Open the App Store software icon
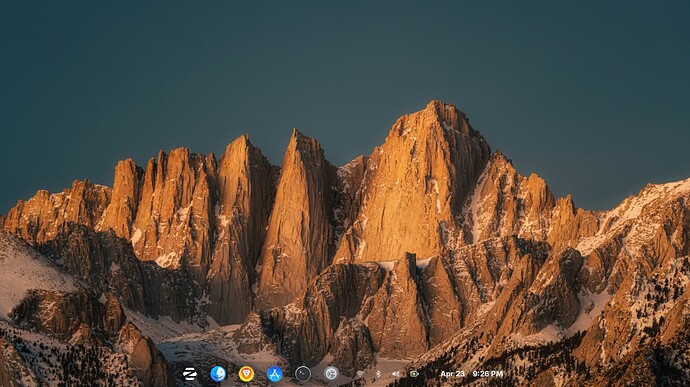 [x=274, y=374]
